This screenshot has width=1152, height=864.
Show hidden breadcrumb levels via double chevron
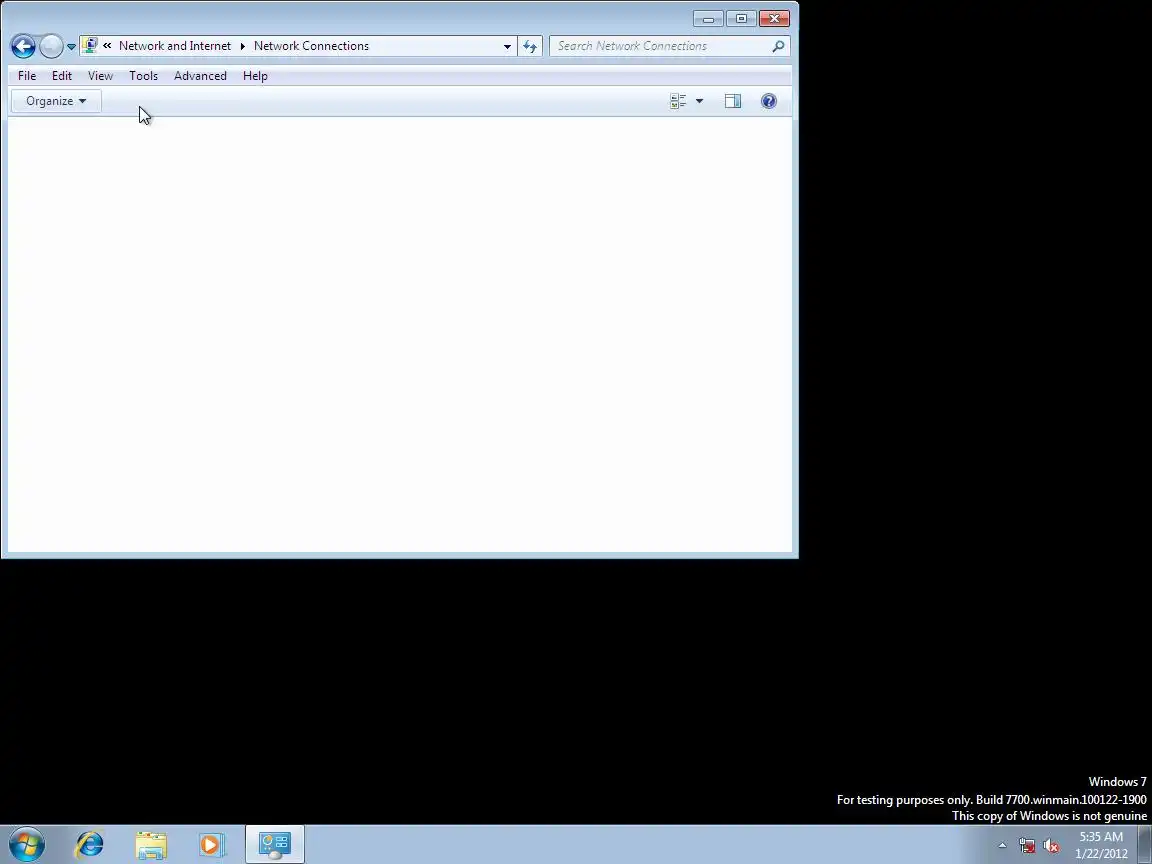click(x=107, y=46)
